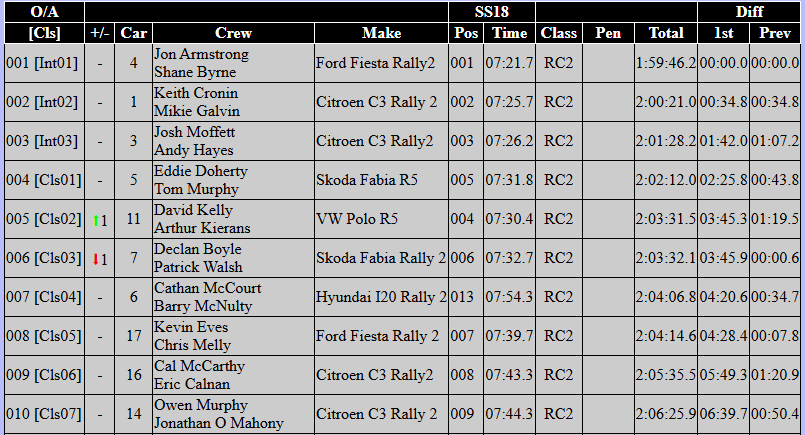Click the Total column header
The height and width of the screenshot is (435, 805).
click(x=666, y=33)
